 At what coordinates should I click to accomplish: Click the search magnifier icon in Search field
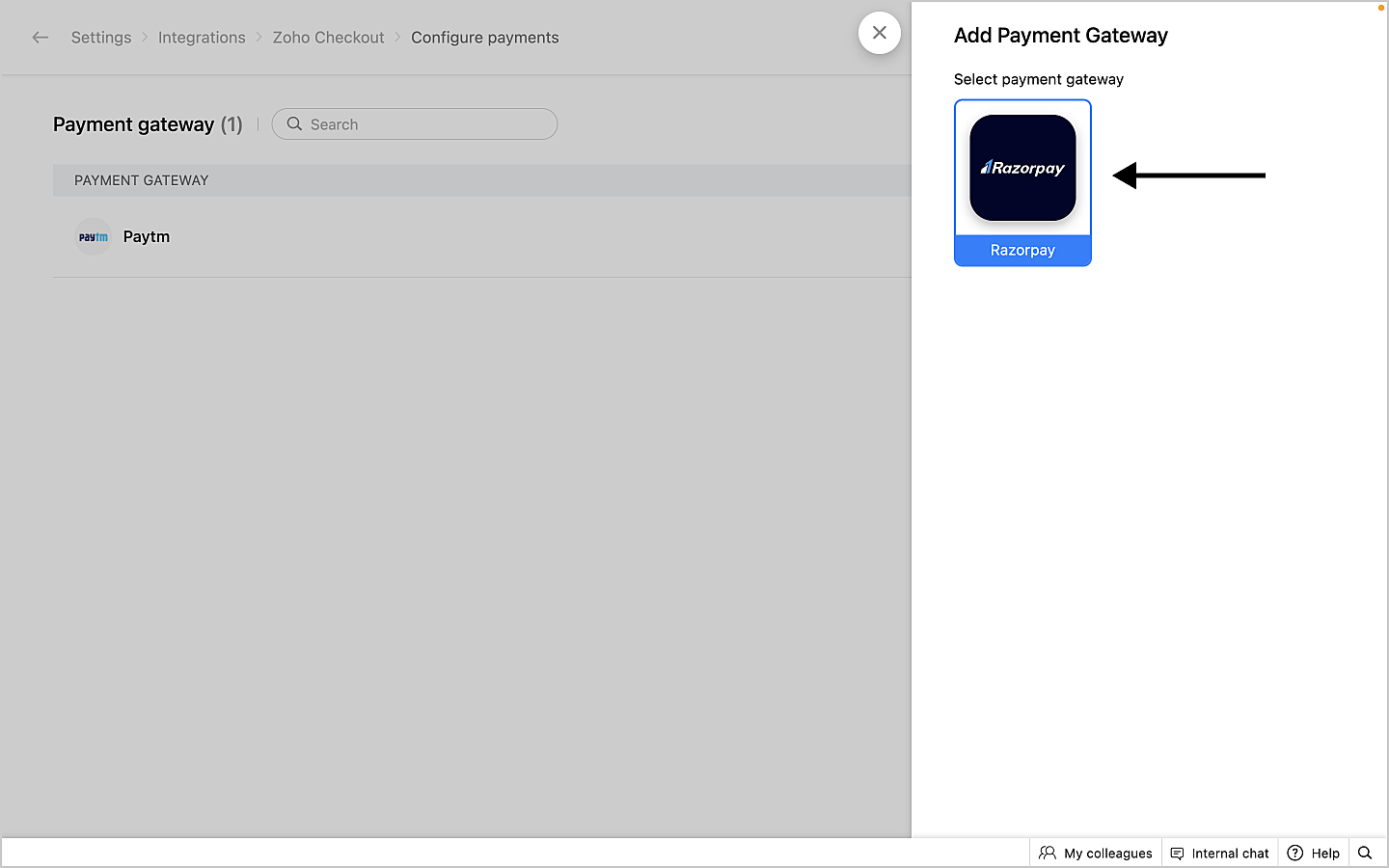[294, 124]
